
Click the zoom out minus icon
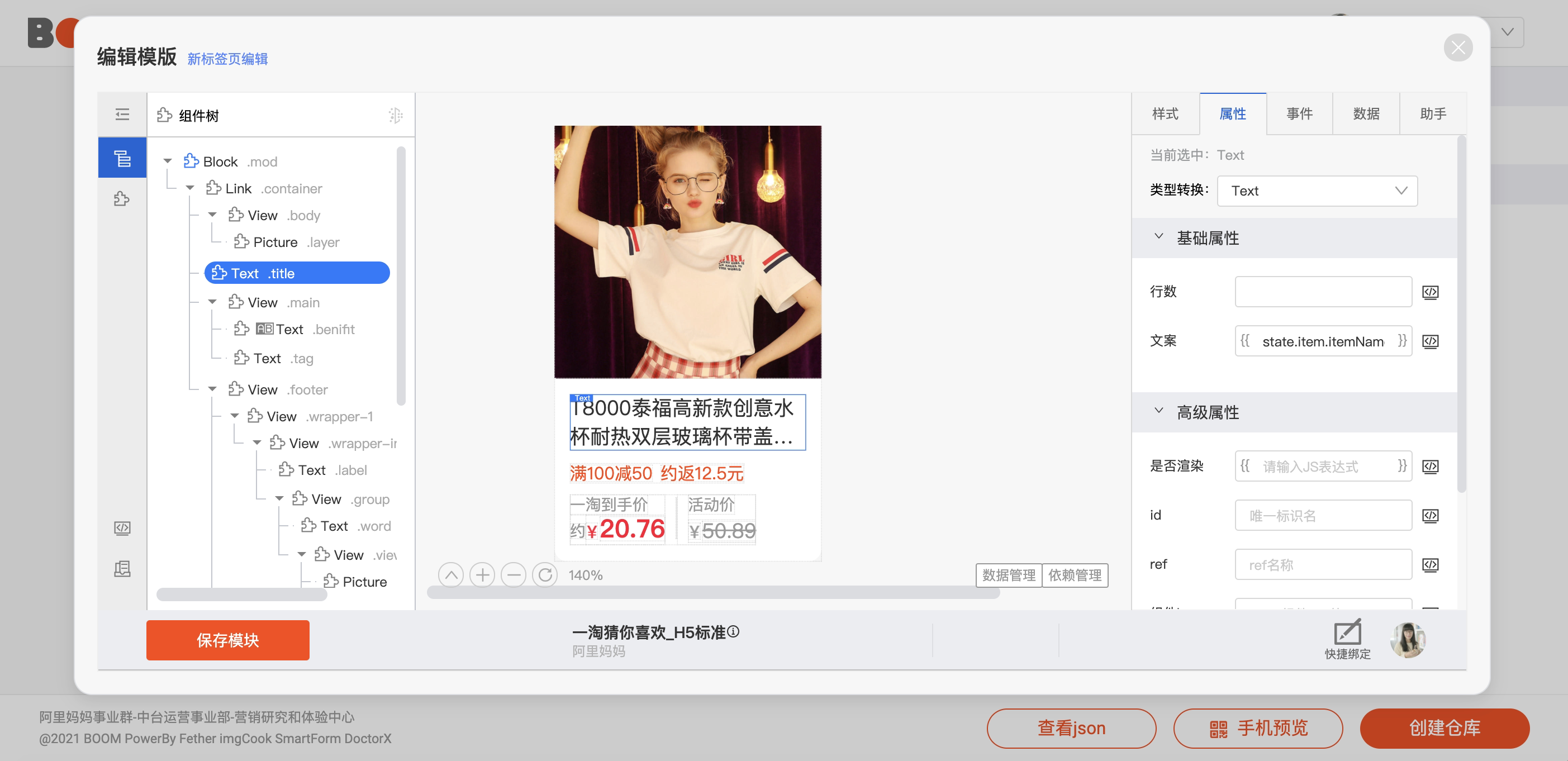pos(513,575)
